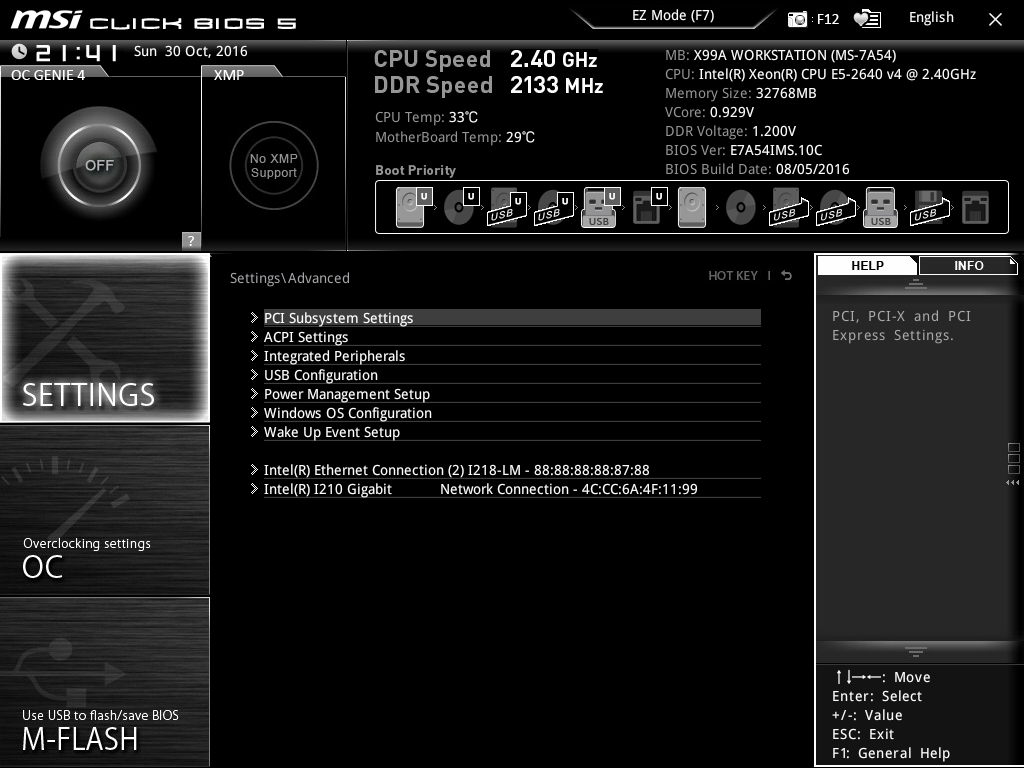Click the MB: X99A WORKSTATION (MS-7A54) text
Image resolution: width=1024 pixels, height=768 pixels.
780,56
